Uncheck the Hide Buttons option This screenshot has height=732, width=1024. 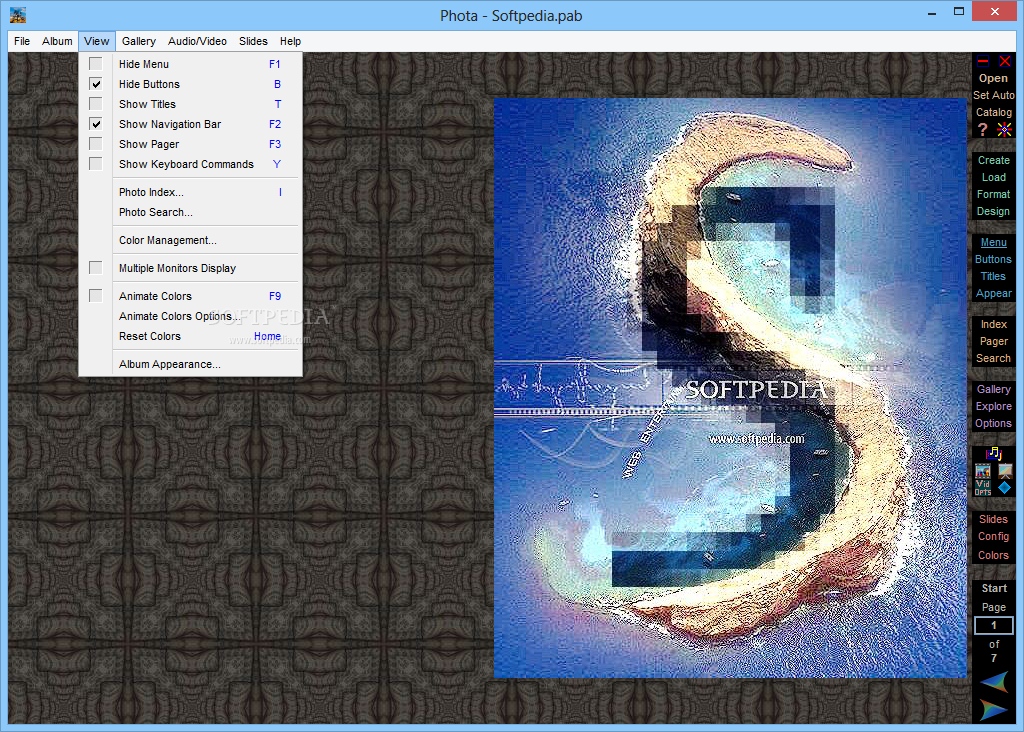point(95,84)
